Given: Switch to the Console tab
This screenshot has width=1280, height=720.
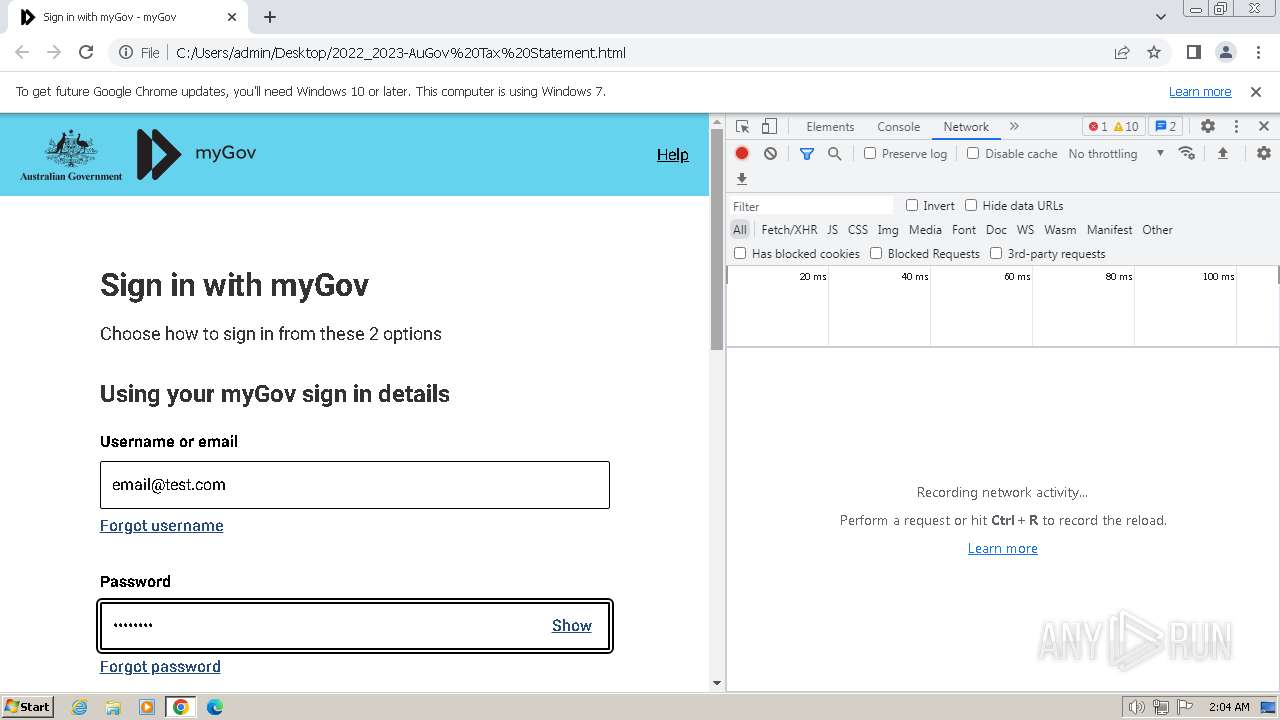Looking at the screenshot, I should pyautogui.click(x=898, y=126).
